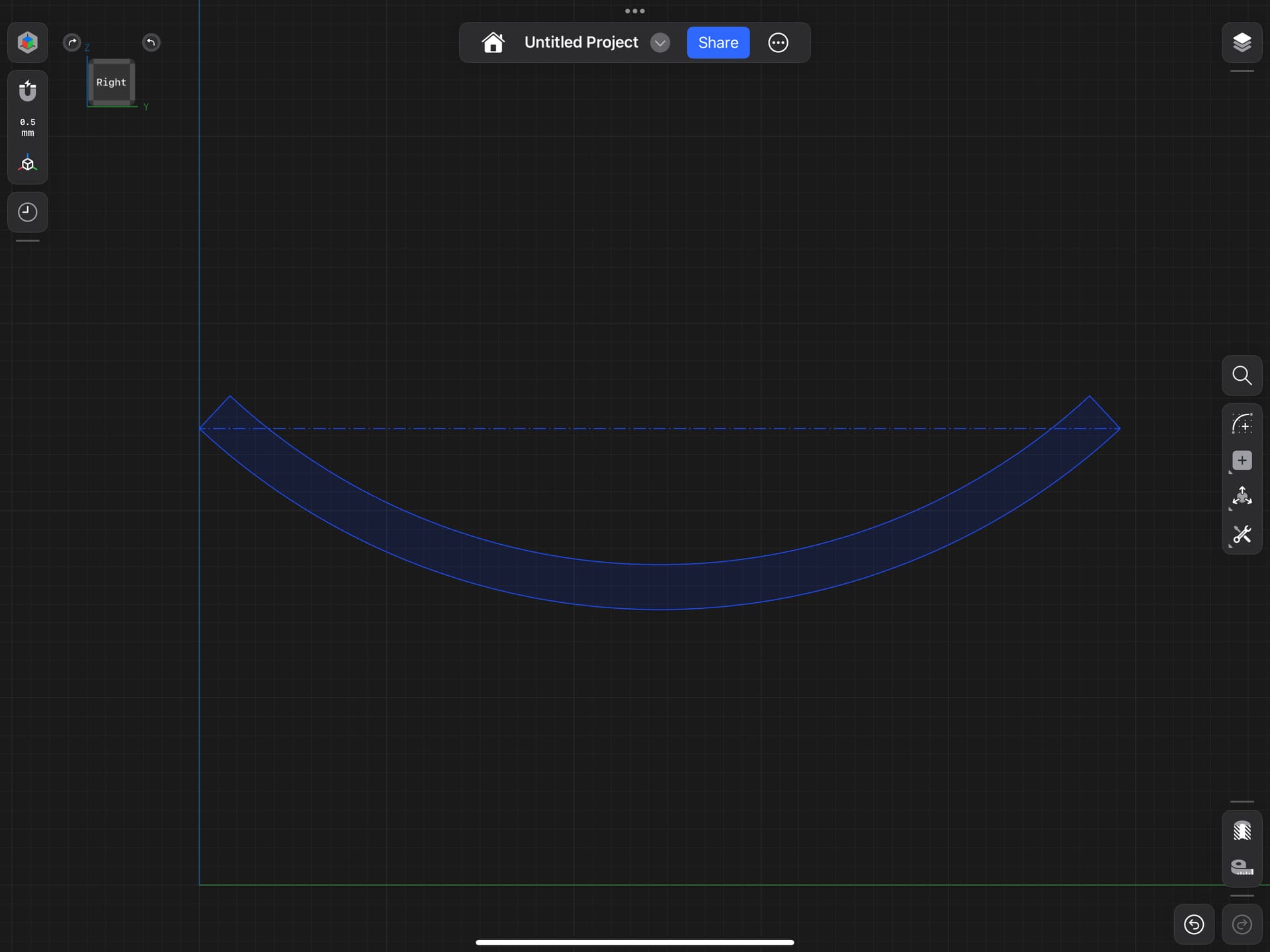
Task: Open the Add tools plus menu
Action: click(x=1242, y=460)
